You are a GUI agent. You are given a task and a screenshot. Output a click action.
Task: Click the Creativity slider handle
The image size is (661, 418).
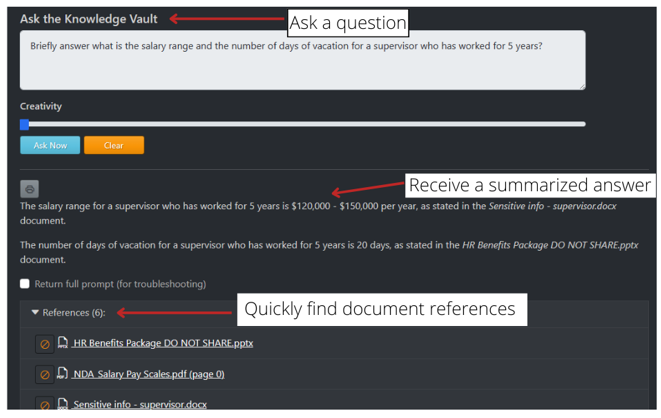pyautogui.click(x=25, y=124)
